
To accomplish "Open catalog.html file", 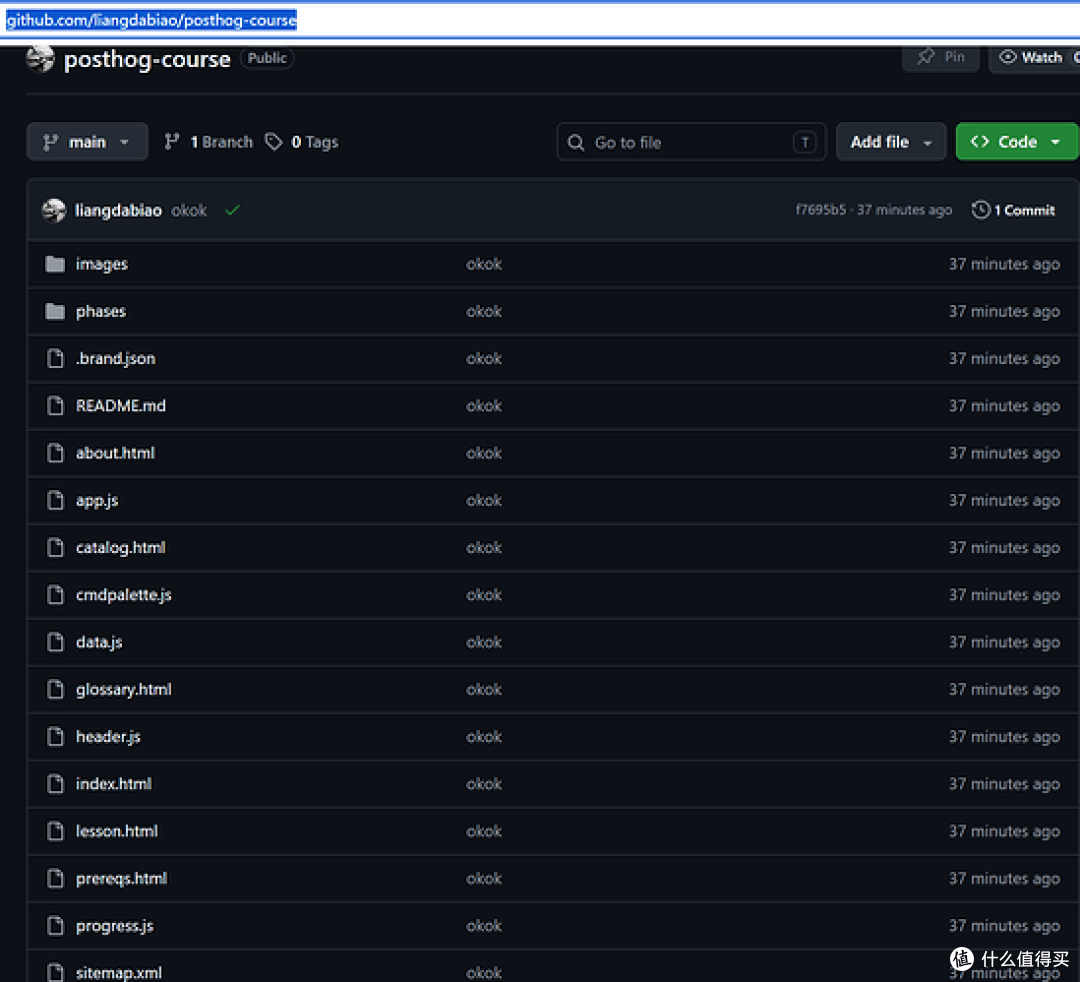I will point(121,547).
